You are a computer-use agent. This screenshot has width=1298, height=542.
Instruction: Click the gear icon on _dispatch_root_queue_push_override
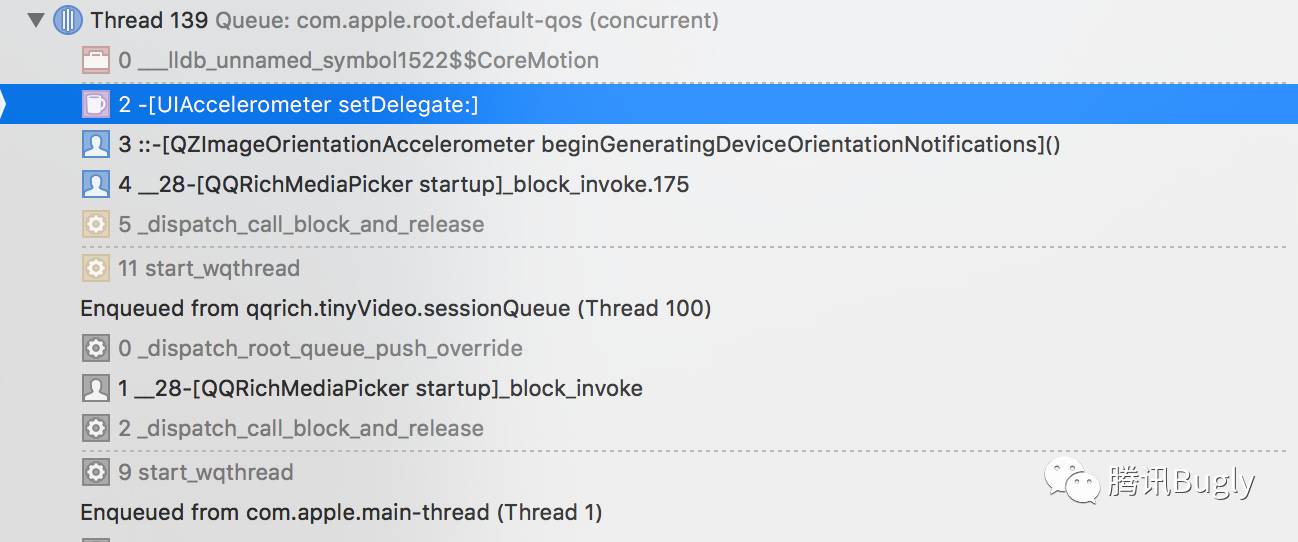(95, 349)
